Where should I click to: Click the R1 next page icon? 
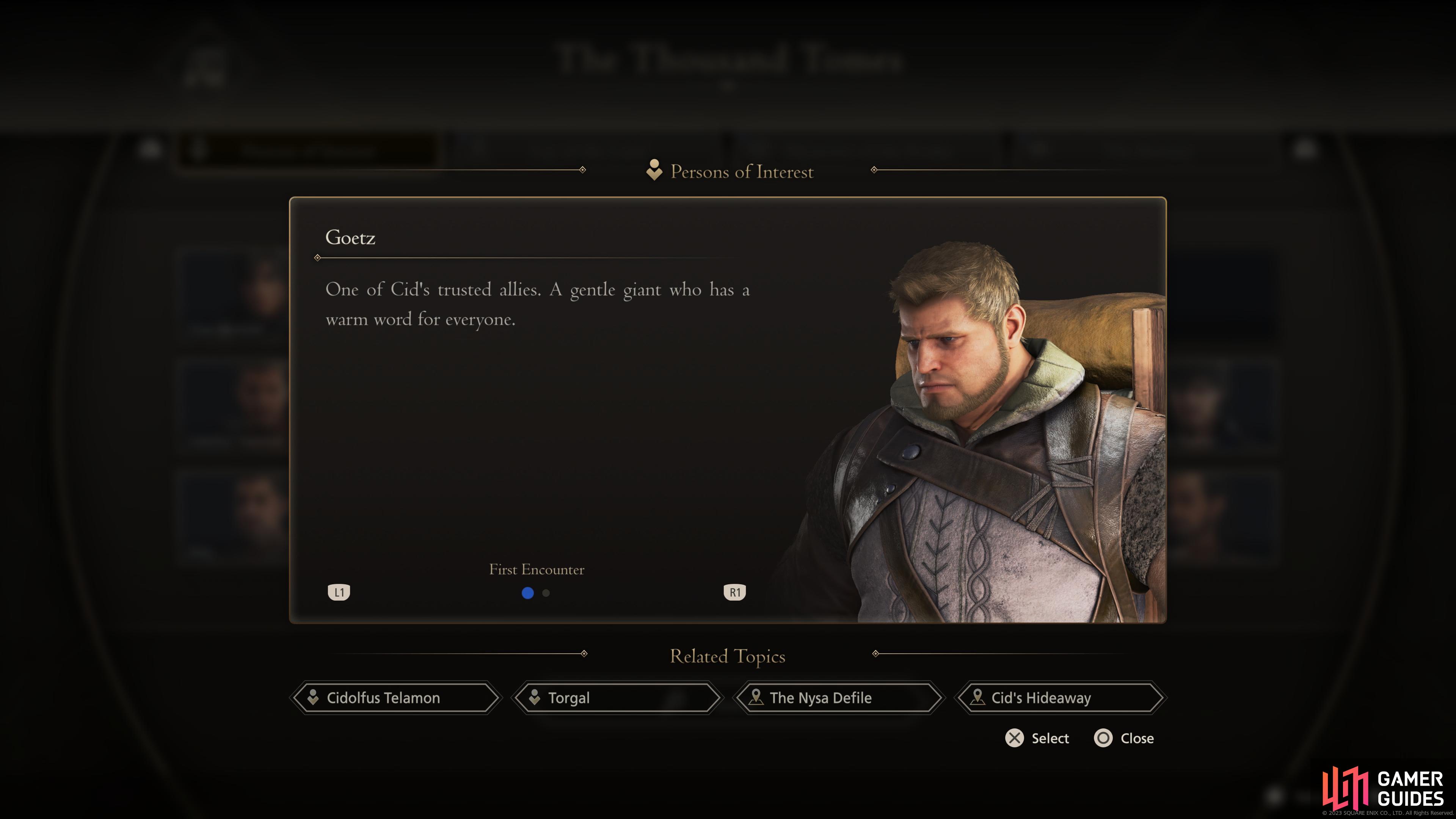(734, 592)
